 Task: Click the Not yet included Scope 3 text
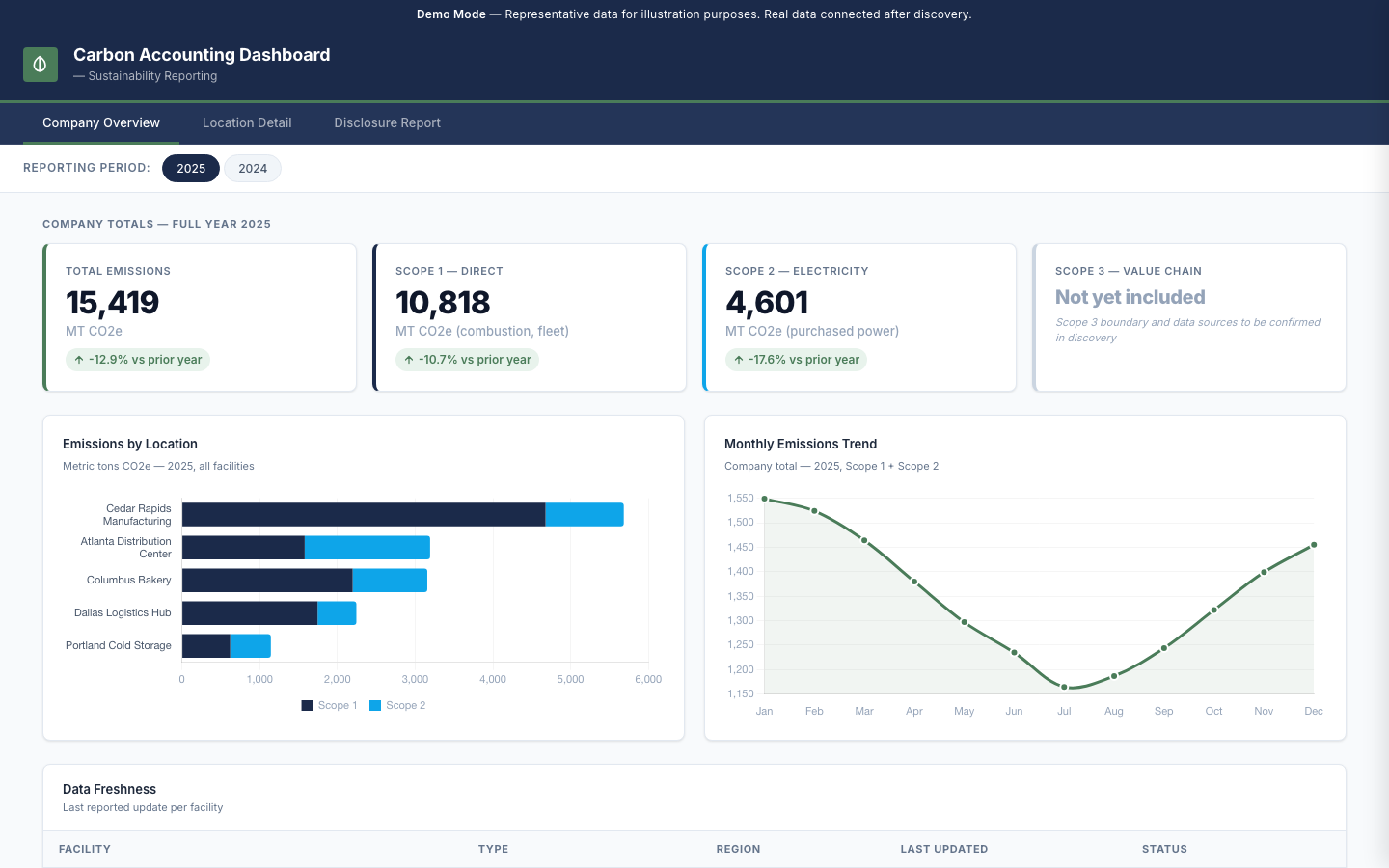1130,297
